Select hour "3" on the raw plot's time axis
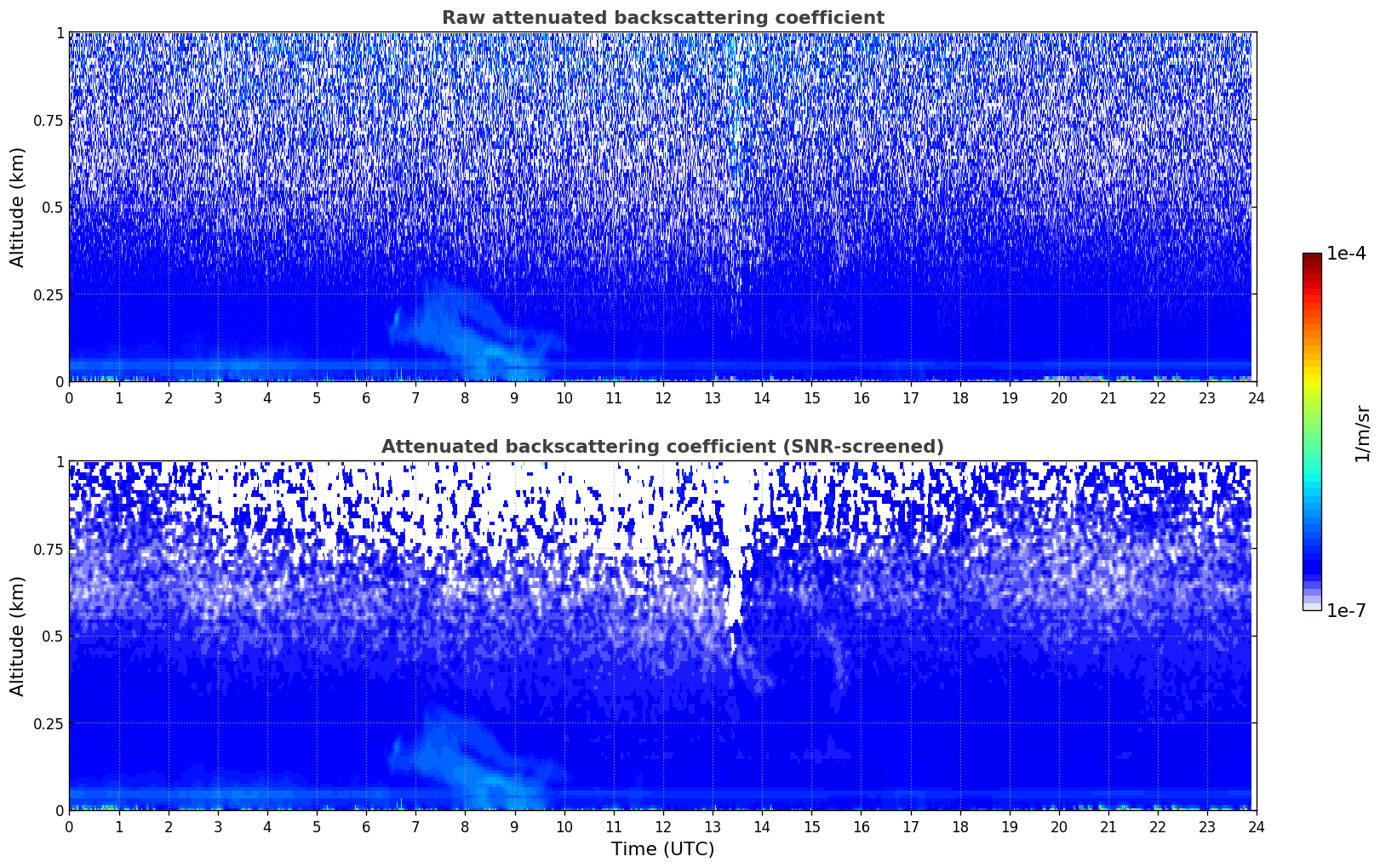The height and width of the screenshot is (868, 1380). click(218, 397)
